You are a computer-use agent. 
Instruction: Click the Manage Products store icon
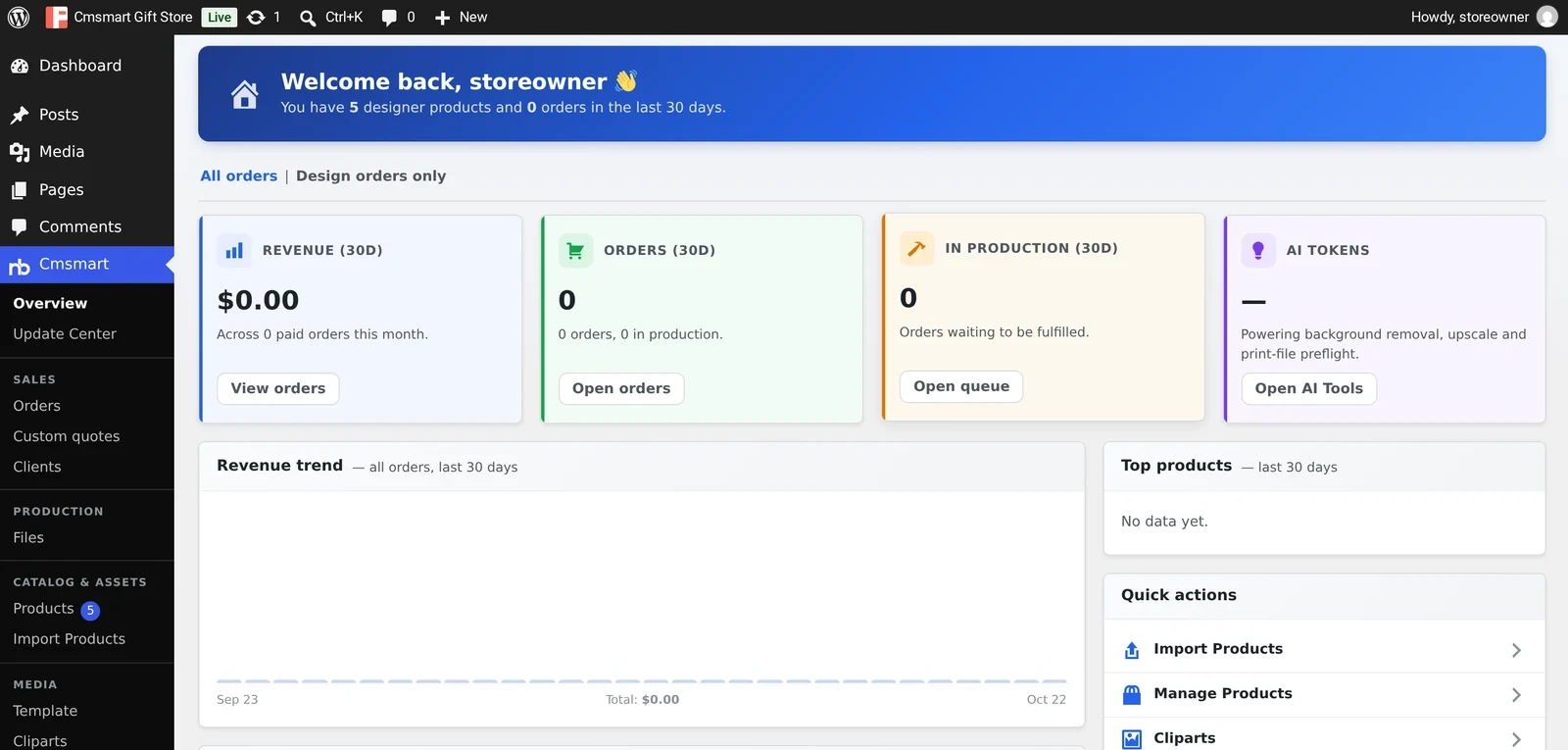(1132, 695)
